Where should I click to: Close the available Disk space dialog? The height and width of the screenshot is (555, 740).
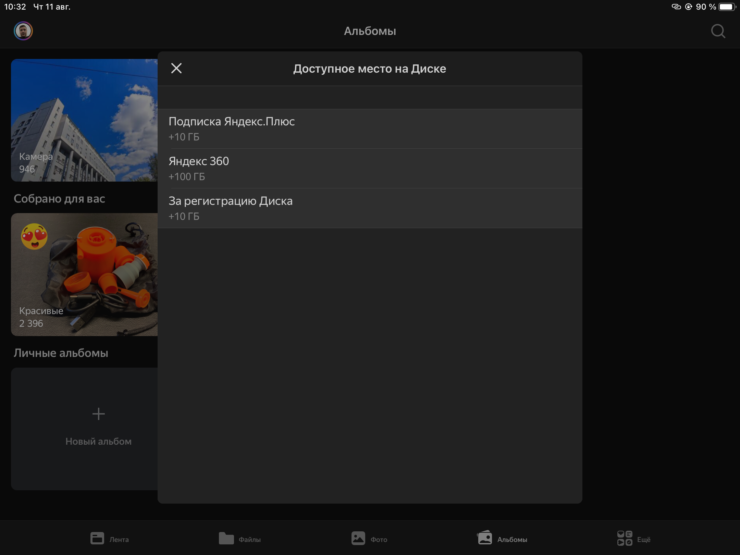click(x=177, y=68)
